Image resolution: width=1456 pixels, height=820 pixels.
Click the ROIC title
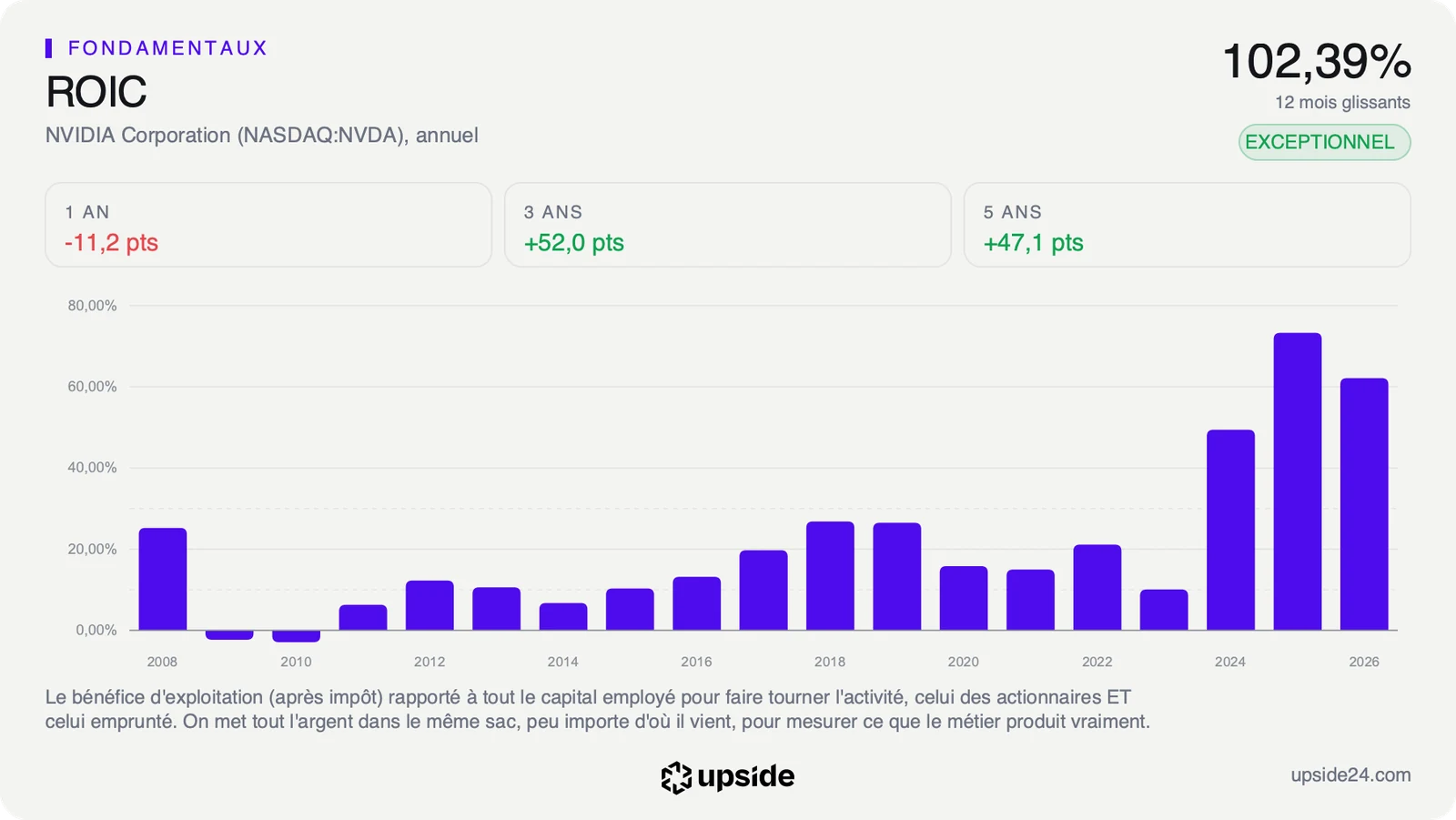(x=96, y=92)
